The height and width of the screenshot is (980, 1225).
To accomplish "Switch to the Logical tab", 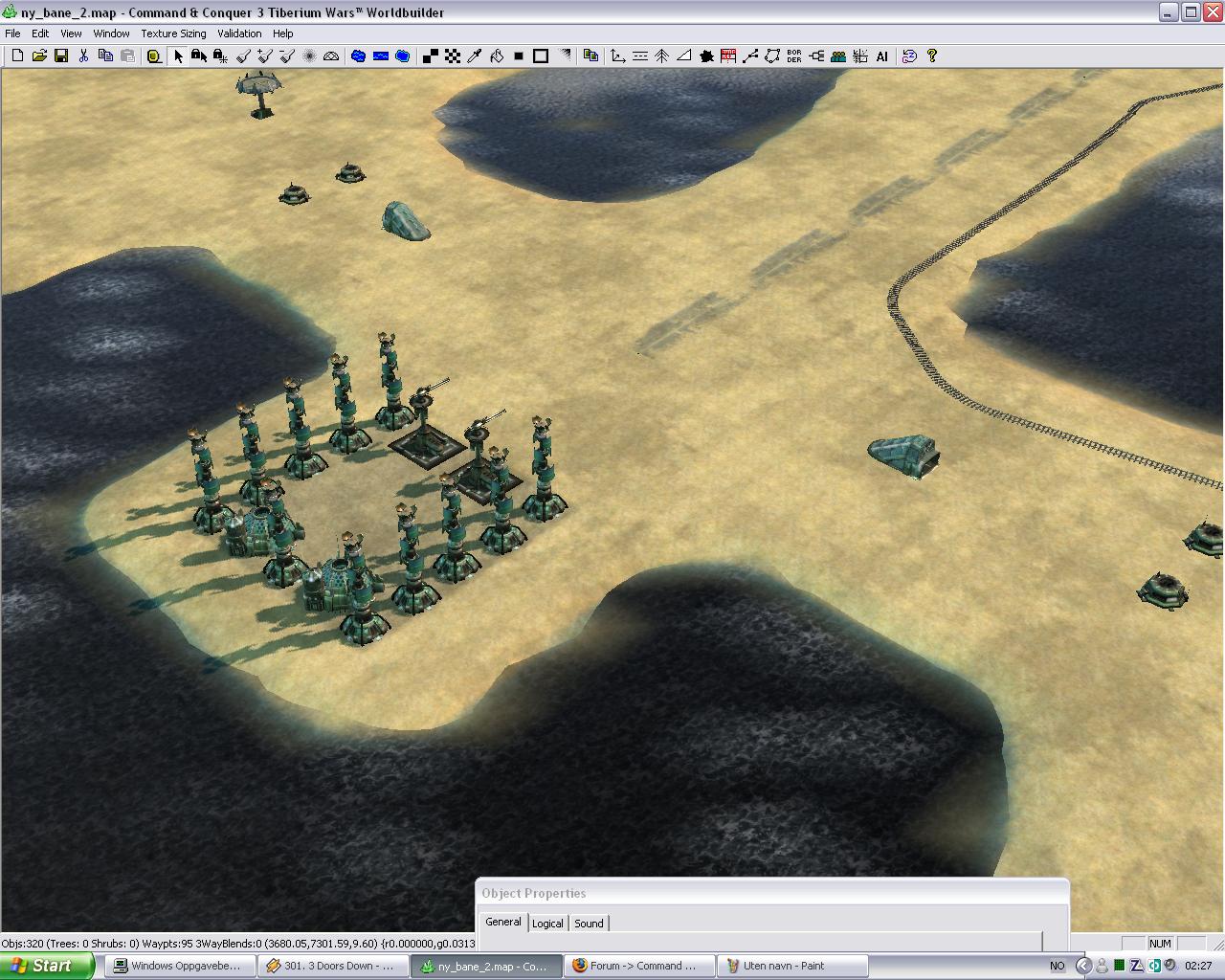I will [547, 923].
